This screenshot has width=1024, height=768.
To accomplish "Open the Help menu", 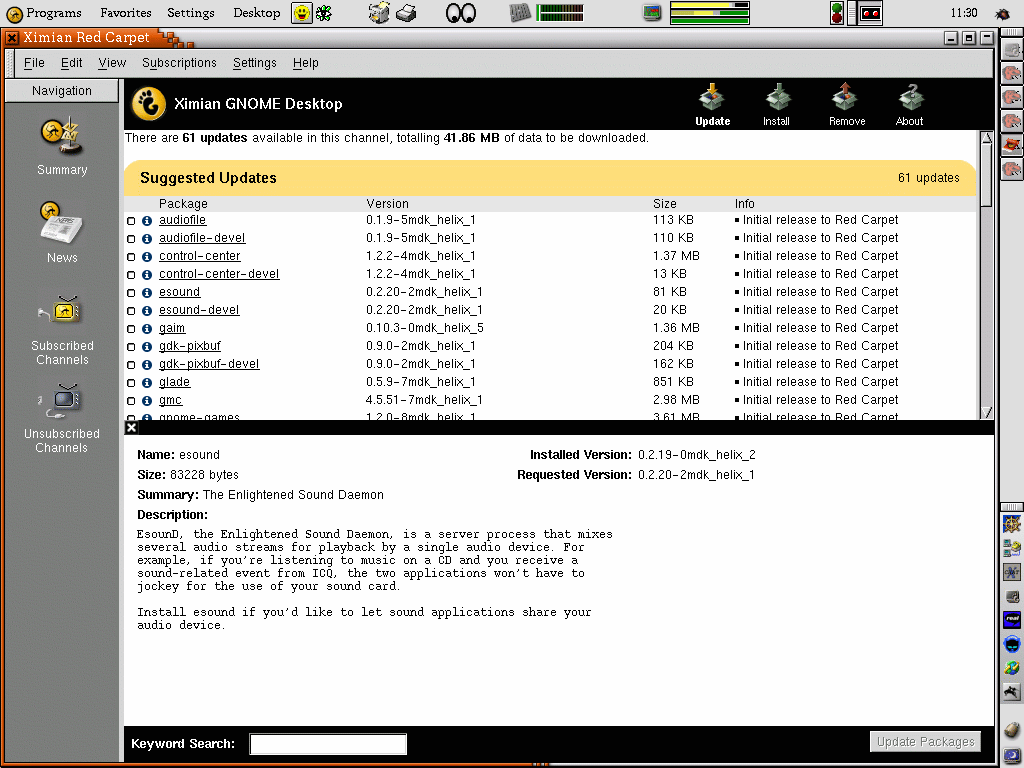I will click(306, 63).
